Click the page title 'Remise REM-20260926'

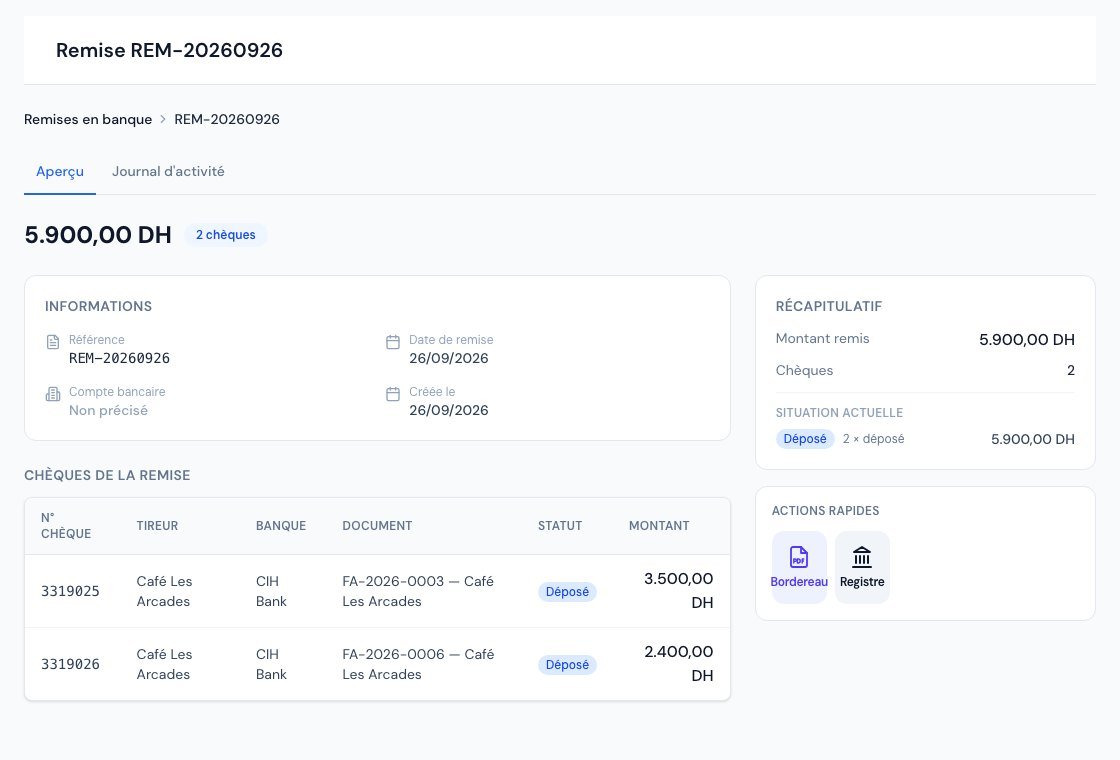pos(169,50)
